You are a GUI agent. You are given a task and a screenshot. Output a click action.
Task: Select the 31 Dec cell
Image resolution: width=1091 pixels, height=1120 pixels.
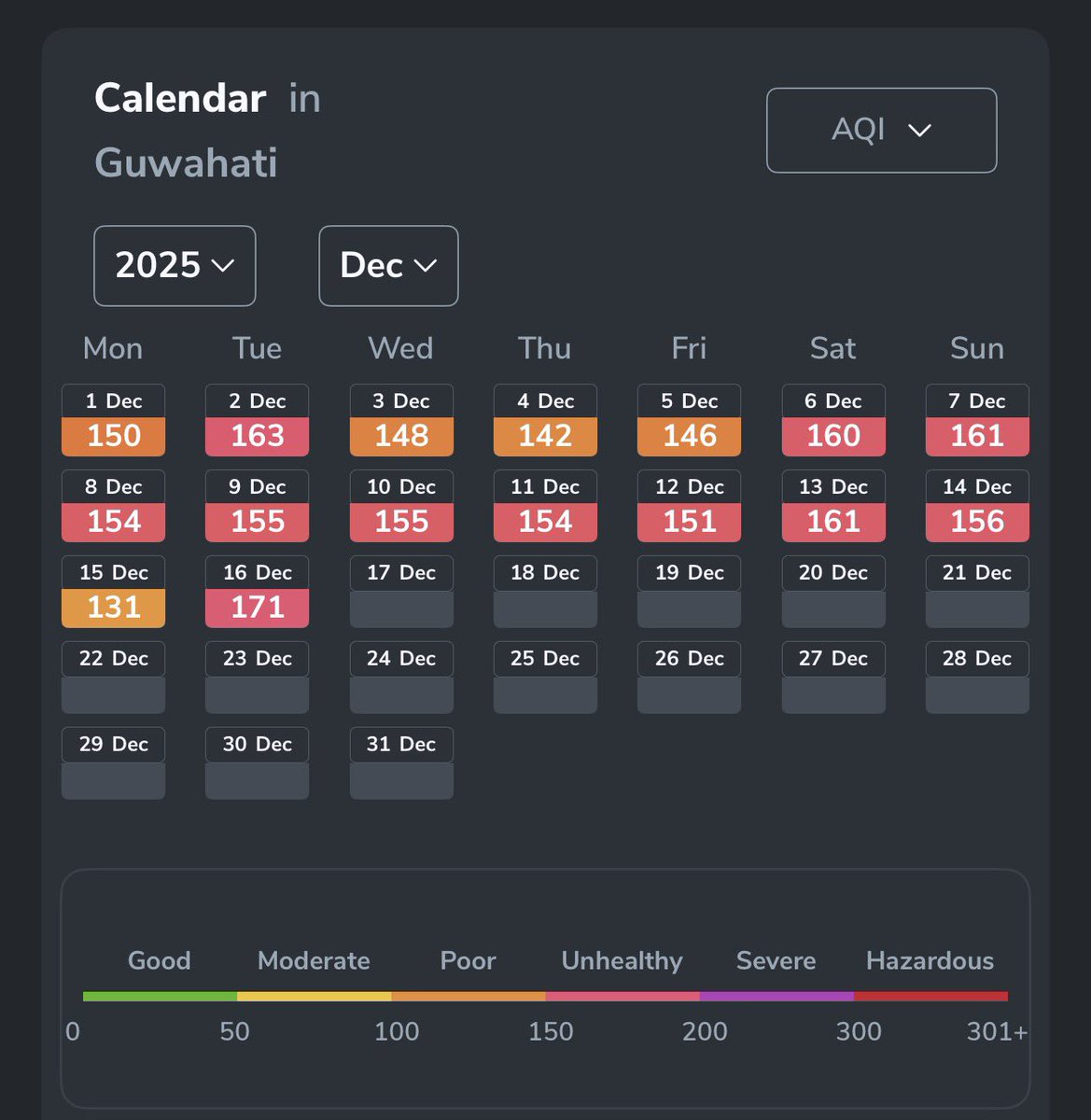point(400,763)
